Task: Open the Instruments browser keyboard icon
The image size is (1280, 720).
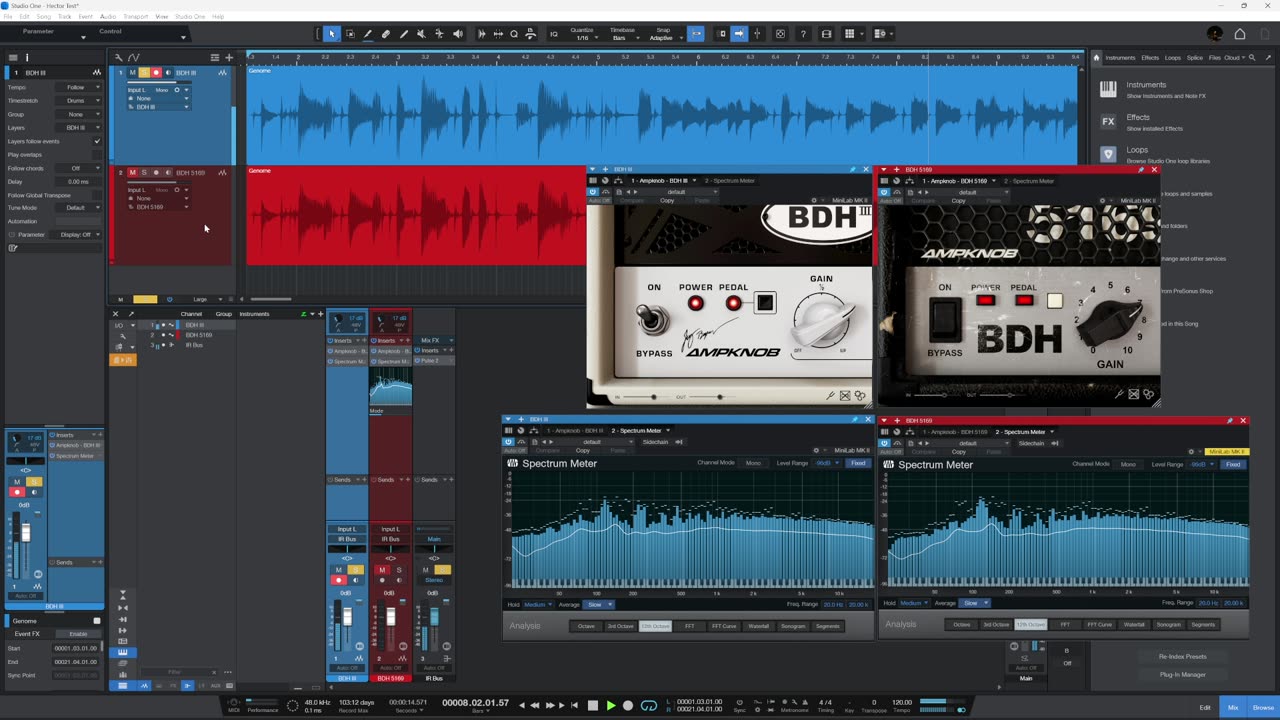Action: tap(1108, 89)
